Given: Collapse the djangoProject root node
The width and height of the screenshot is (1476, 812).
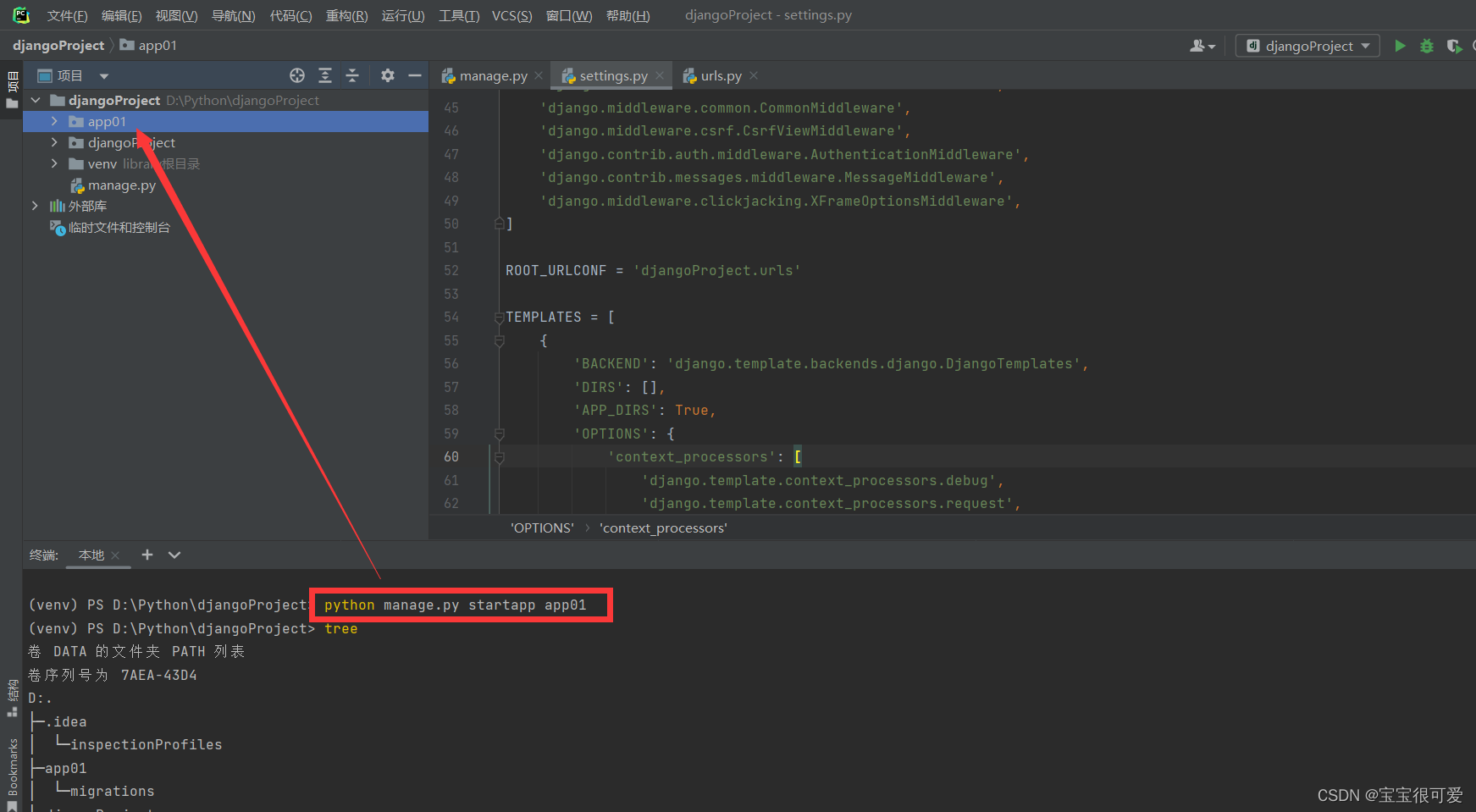Looking at the screenshot, I should point(36,101).
